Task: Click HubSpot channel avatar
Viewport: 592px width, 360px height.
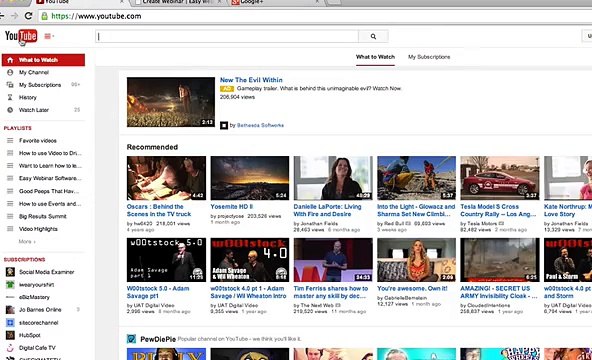Action: 10,335
